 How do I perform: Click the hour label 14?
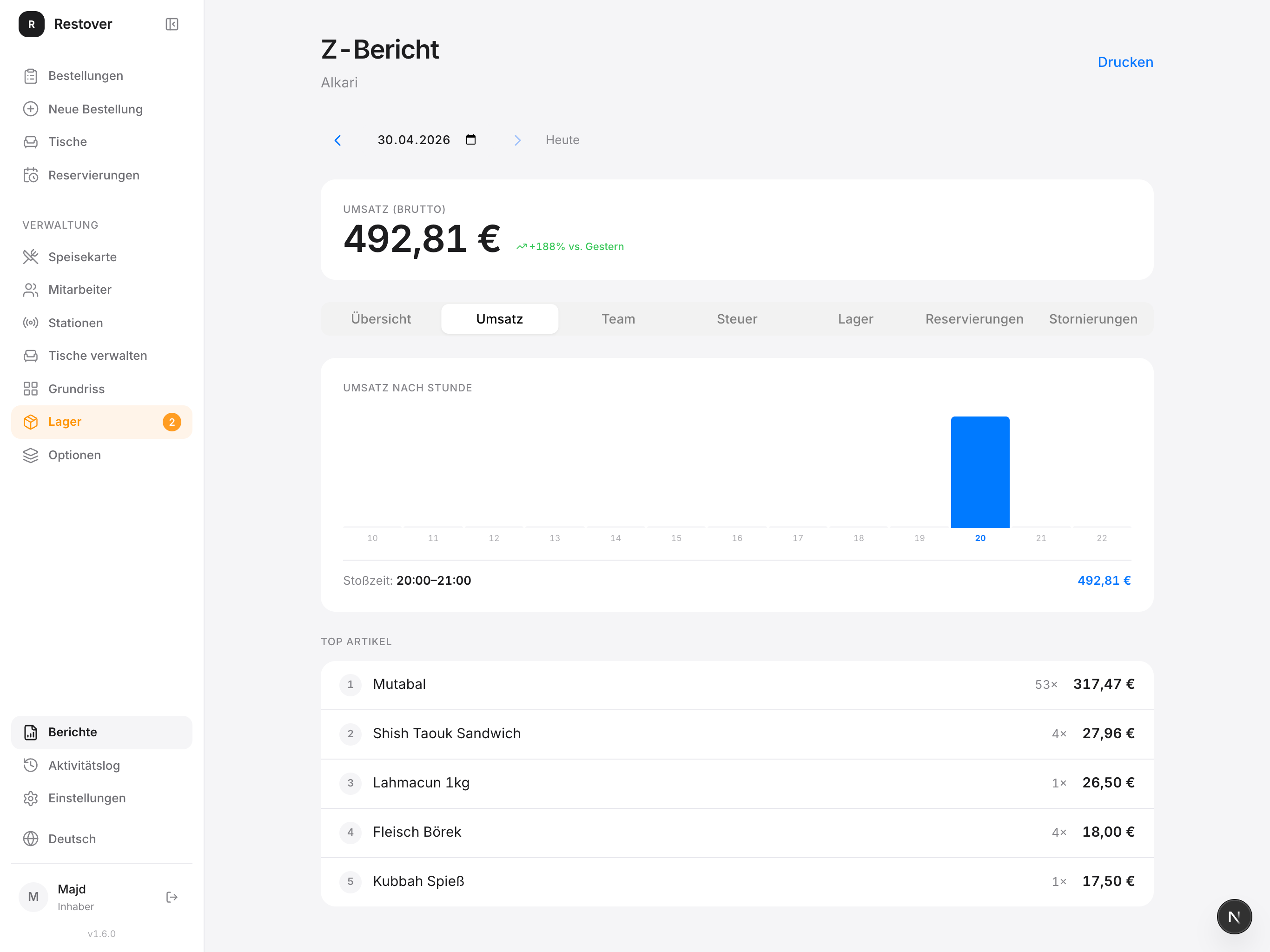tap(615, 538)
